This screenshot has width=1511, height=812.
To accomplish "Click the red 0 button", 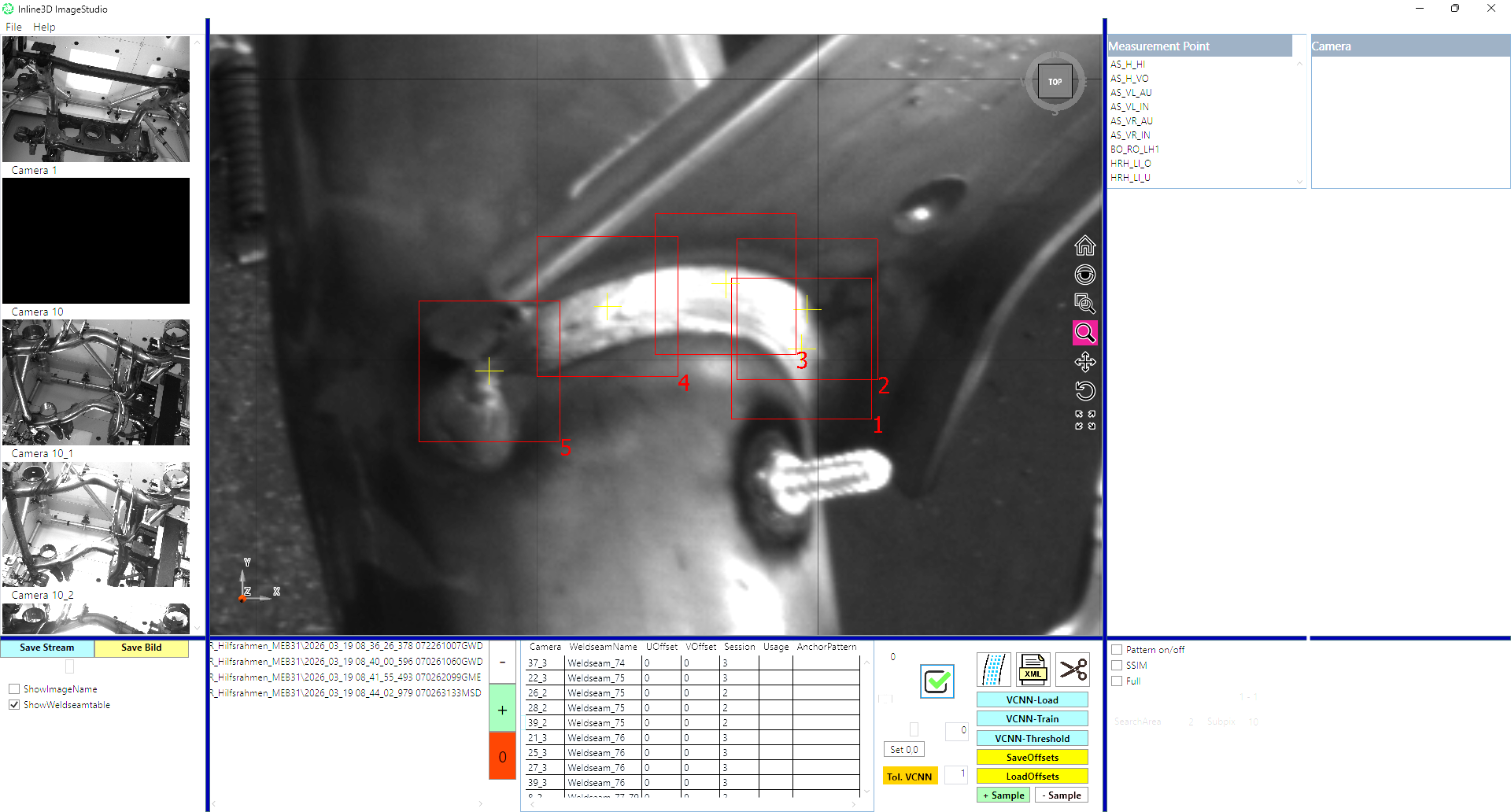I will click(x=502, y=757).
